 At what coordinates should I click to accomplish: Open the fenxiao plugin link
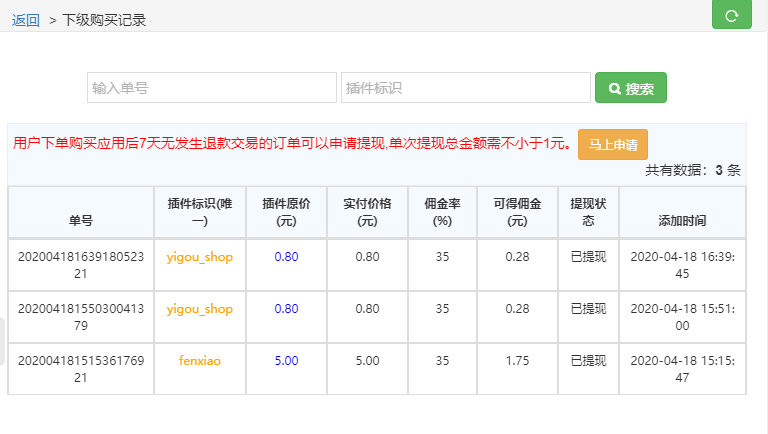point(200,361)
